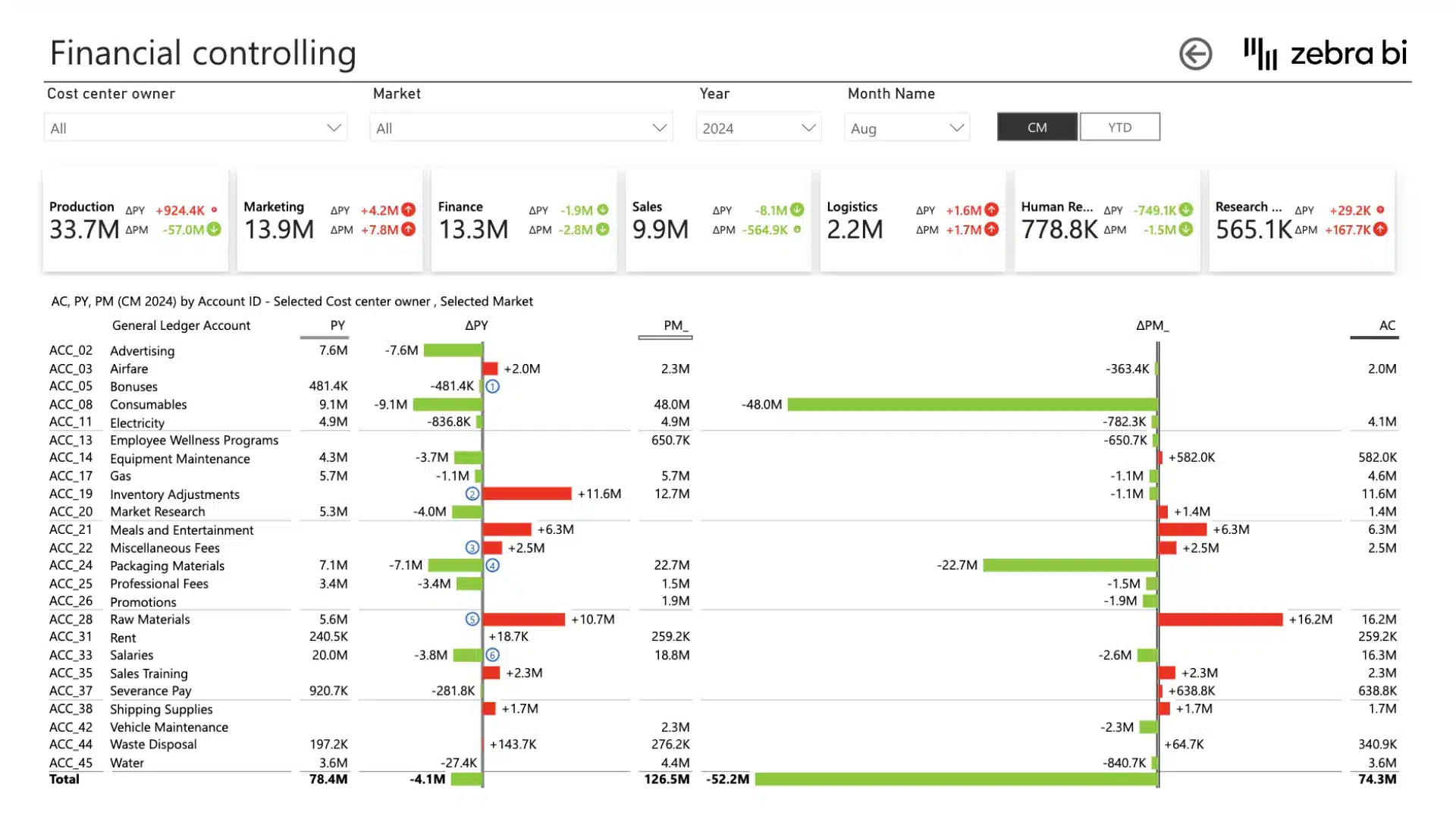The width and height of the screenshot is (1456, 819).
Task: Click the back navigation arrow icon
Action: pos(1196,54)
